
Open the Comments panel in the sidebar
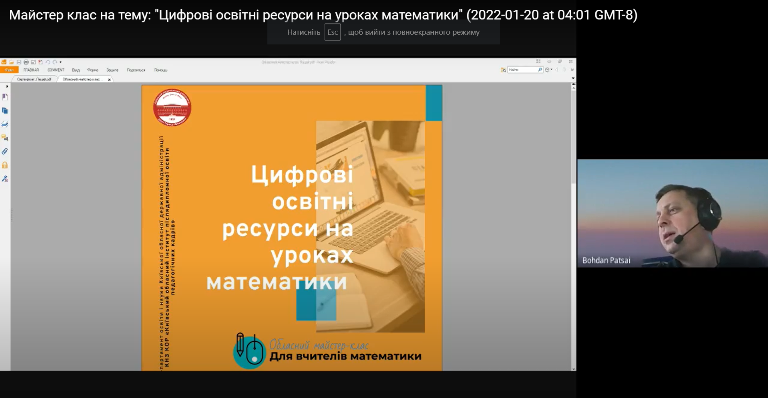(x=5, y=138)
